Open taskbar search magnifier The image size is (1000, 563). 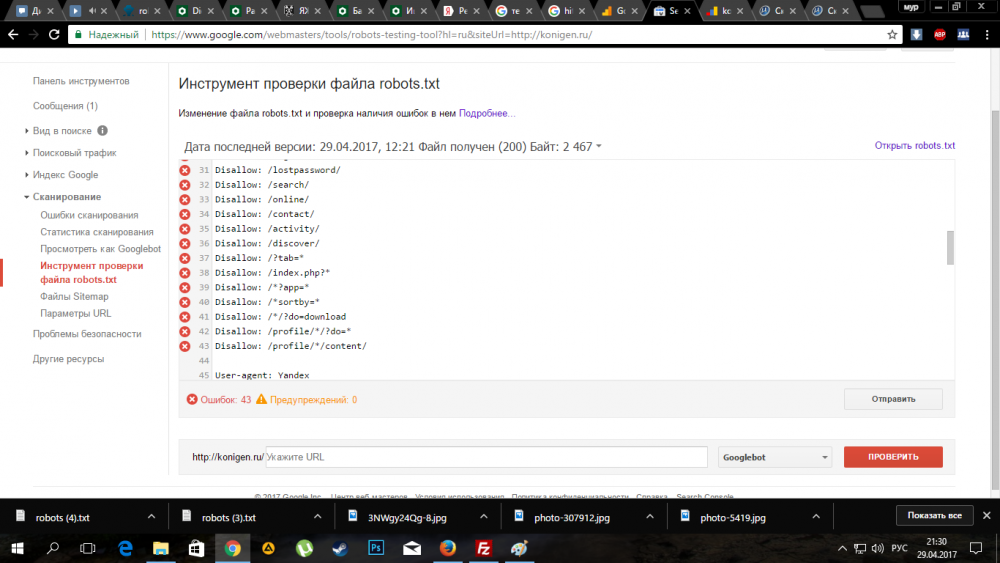click(53, 548)
